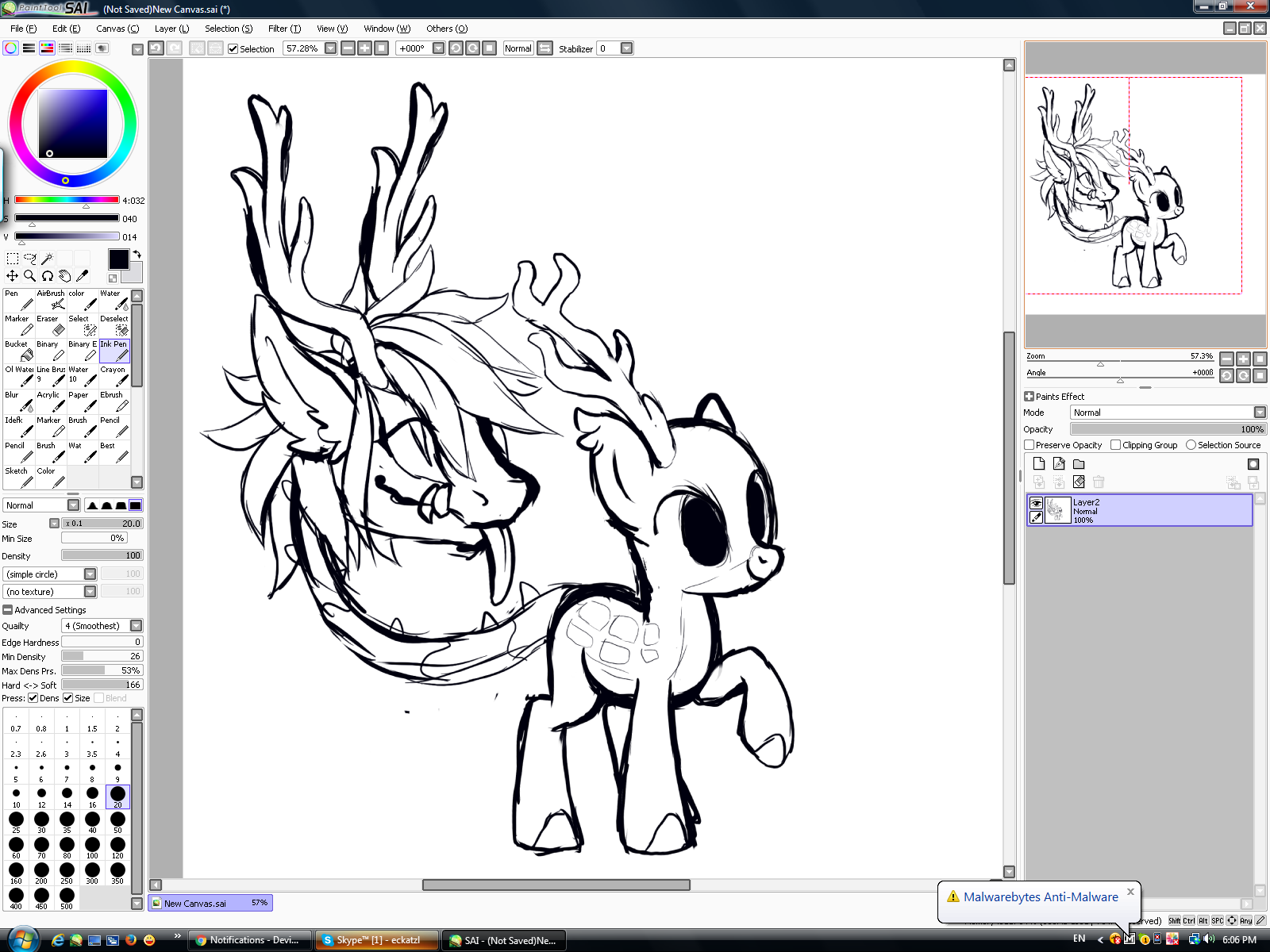Create a new linework layer
This screenshot has width=1270, height=952.
[1059, 464]
